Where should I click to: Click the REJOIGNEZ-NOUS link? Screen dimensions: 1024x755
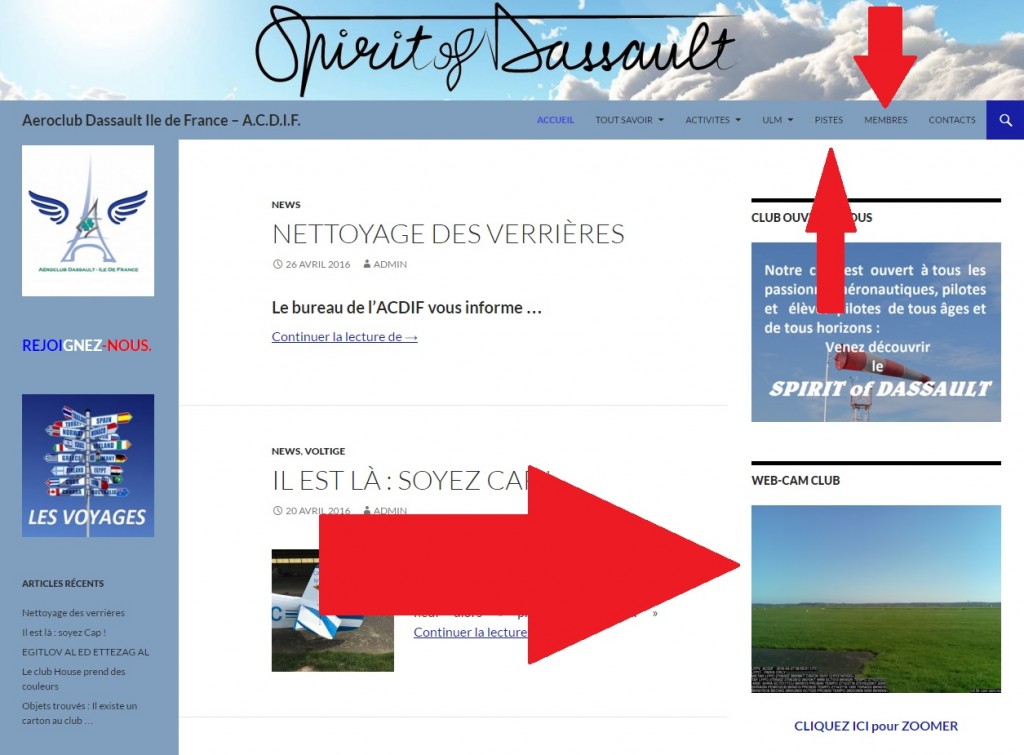pyautogui.click(x=87, y=345)
